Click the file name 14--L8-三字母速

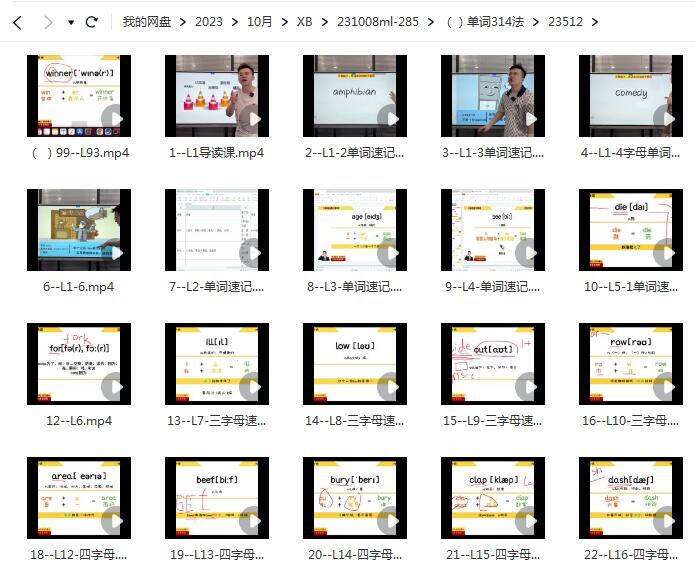(355, 421)
